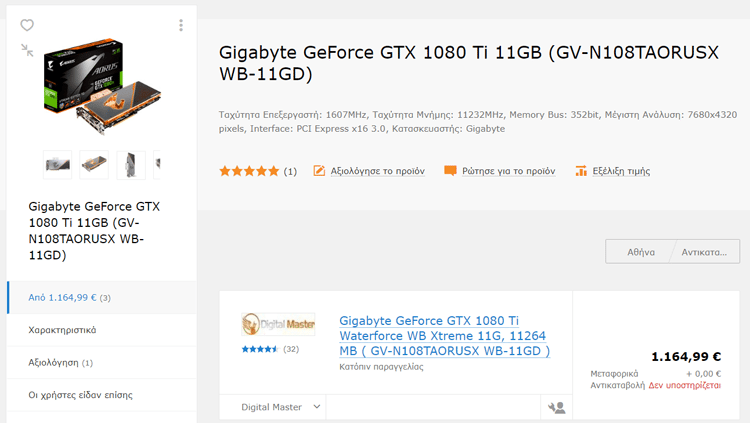This screenshot has width=750, height=423.
Task: Click the five-star product rating
Action: [x=249, y=171]
